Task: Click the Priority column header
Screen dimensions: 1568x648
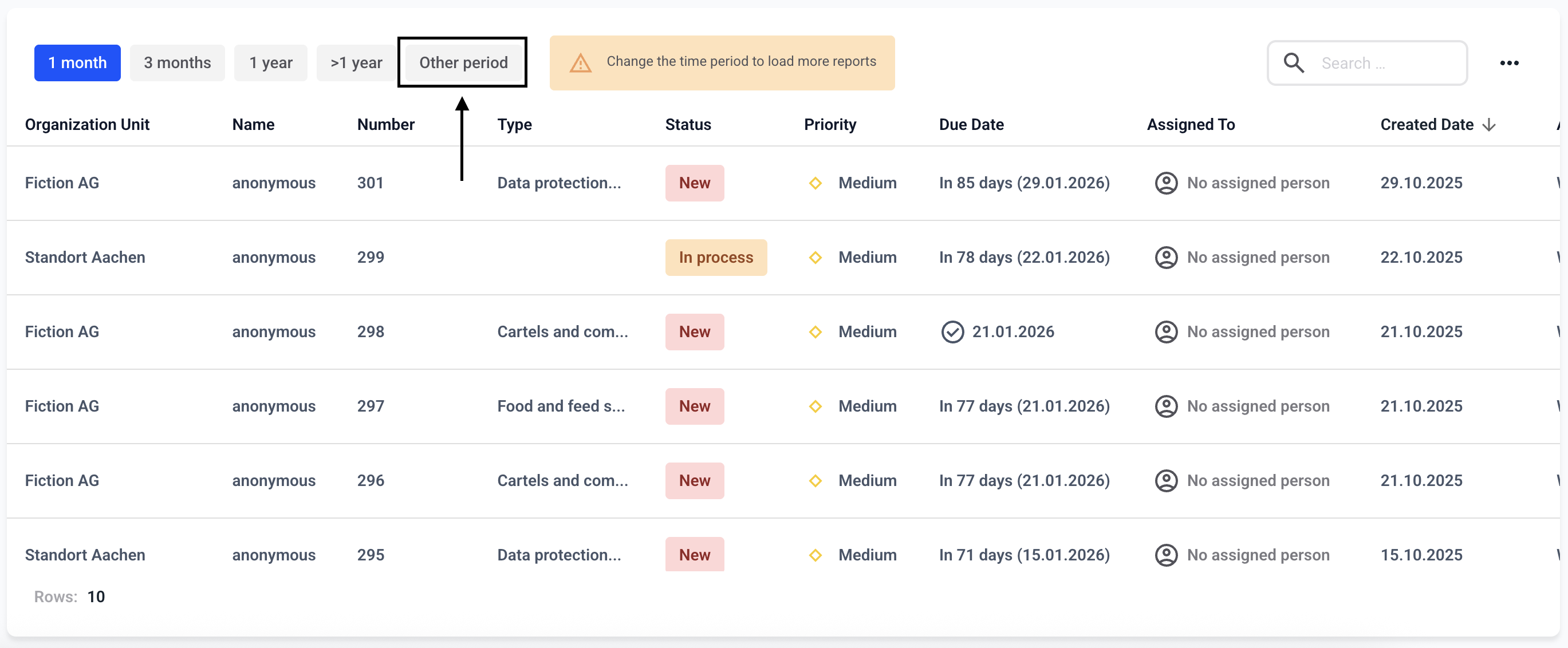Action: 830,125
